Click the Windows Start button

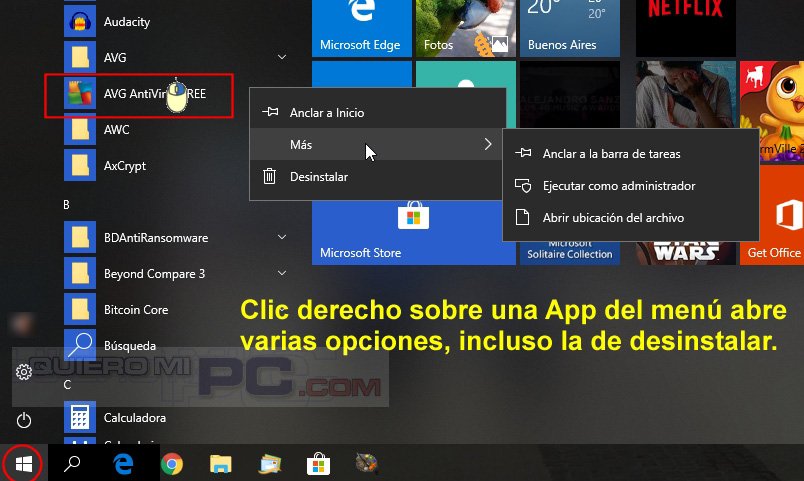[24, 464]
